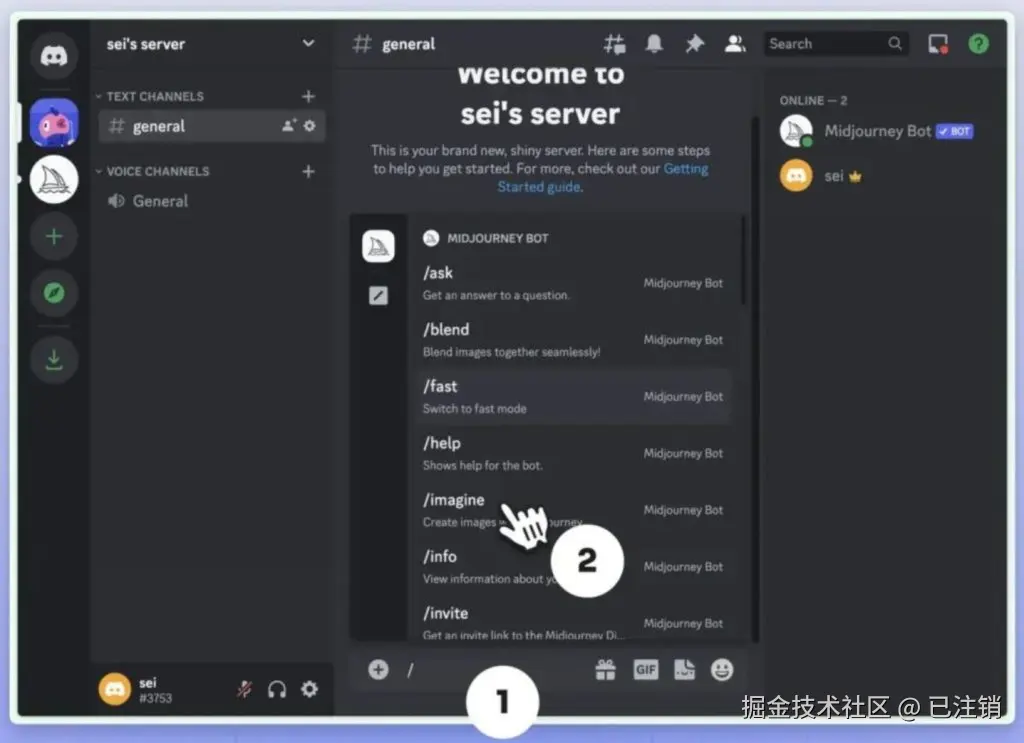
Task: Create a text channel plus icon
Action: (x=308, y=97)
